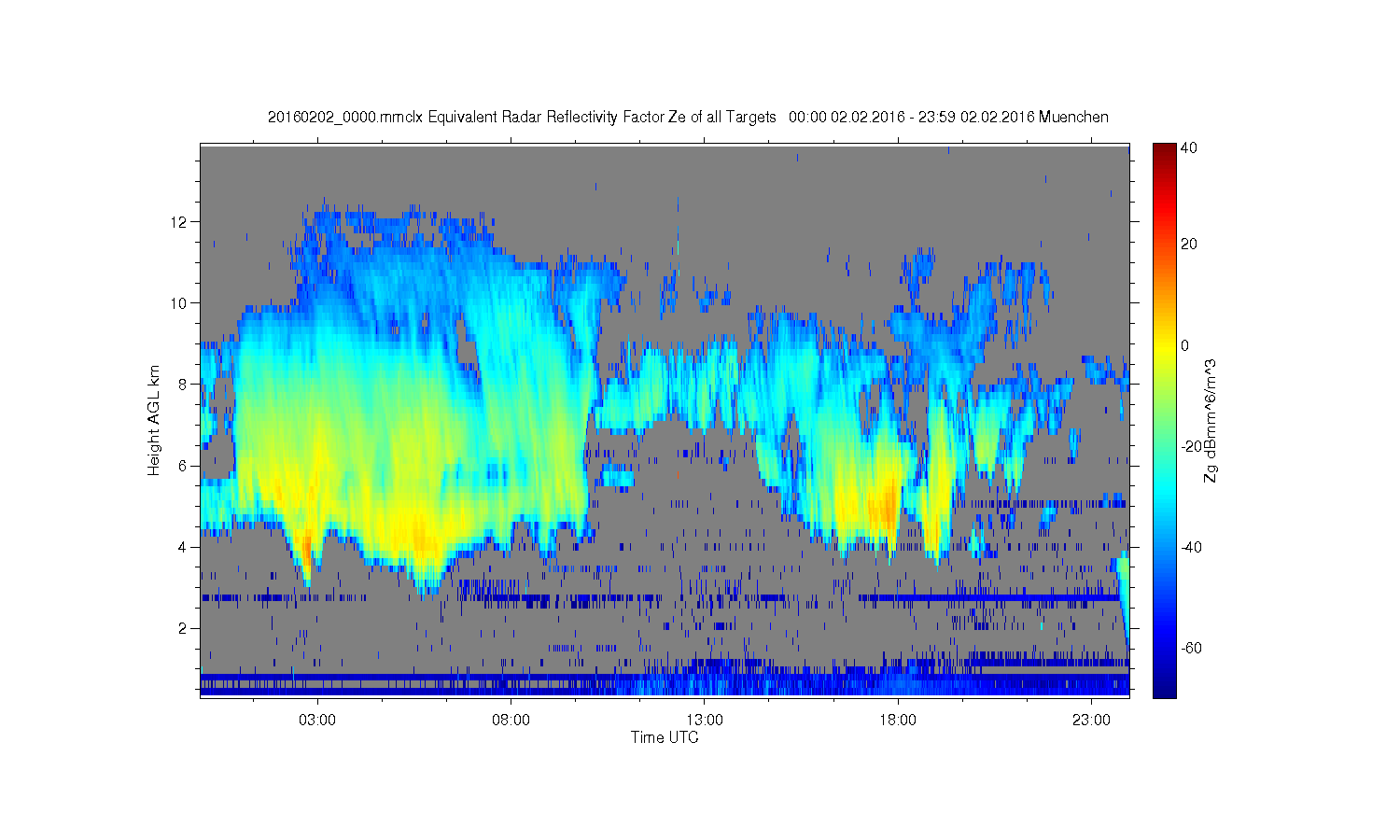This screenshot has width=1400, height=840.
Task: Click the colorbar label 'Zg dBmm^6/m^3'
Action: tap(1211, 420)
